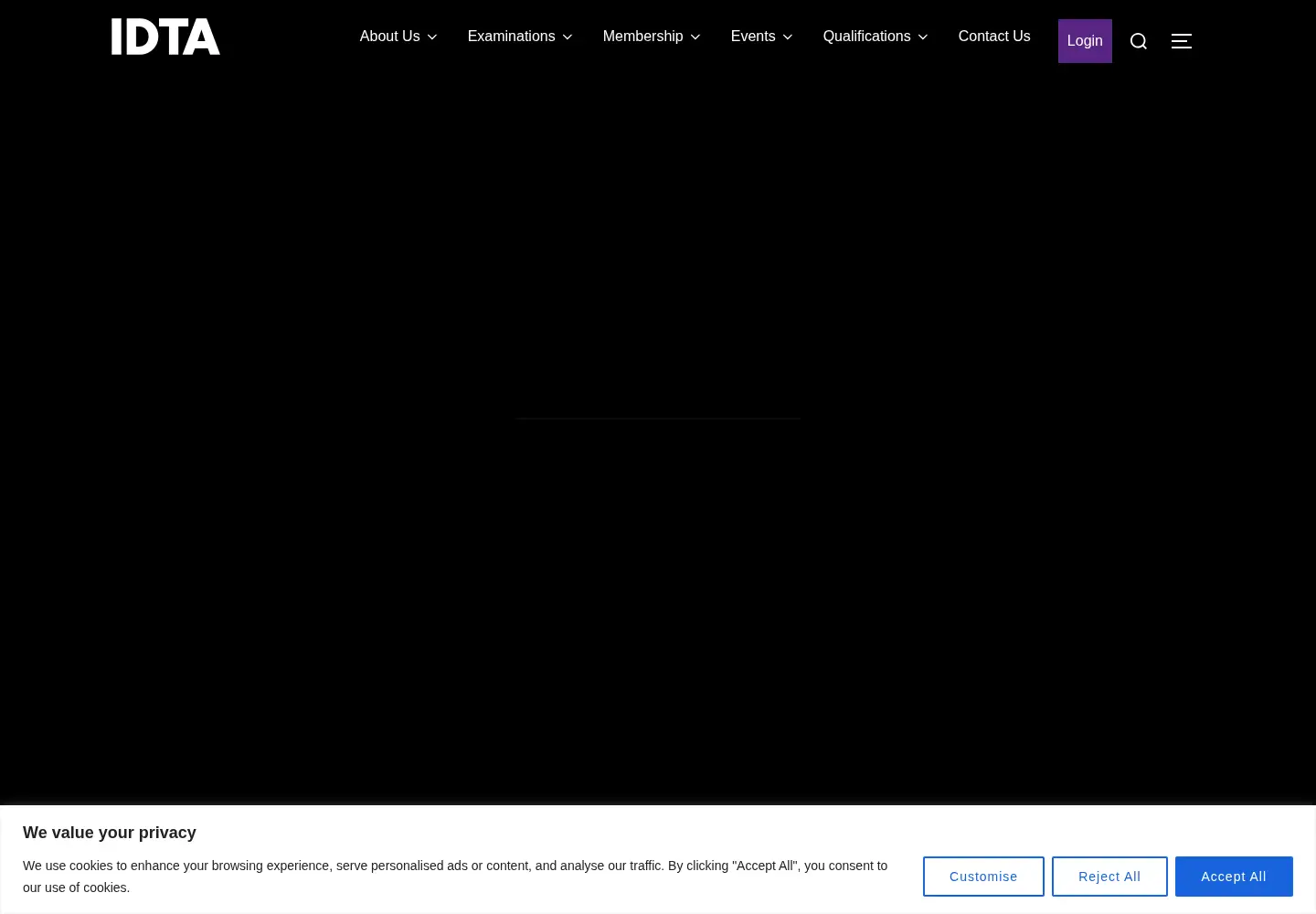The width and height of the screenshot is (1316, 914).
Task: Reject all cookies
Action: click(1109, 877)
